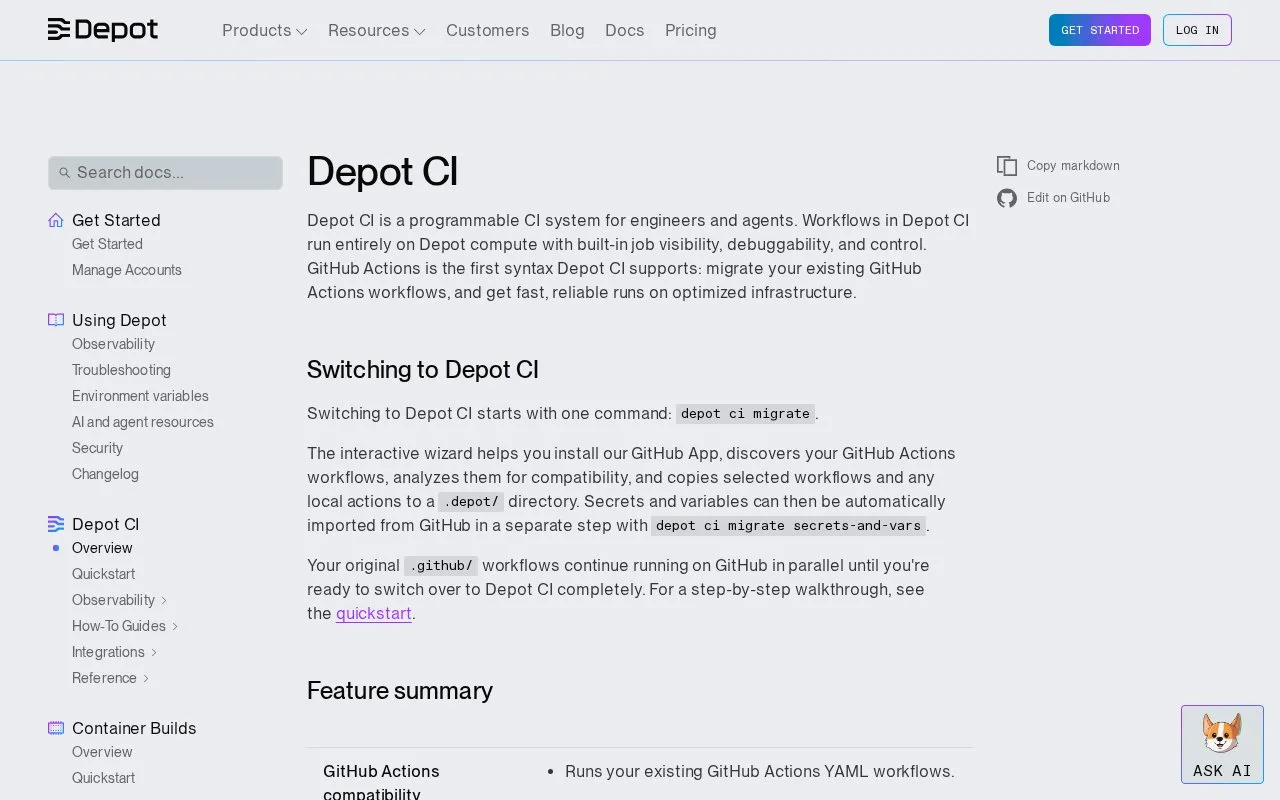Open Depot CI Quickstart sidebar item
The height and width of the screenshot is (800, 1280).
pyautogui.click(x=103, y=574)
